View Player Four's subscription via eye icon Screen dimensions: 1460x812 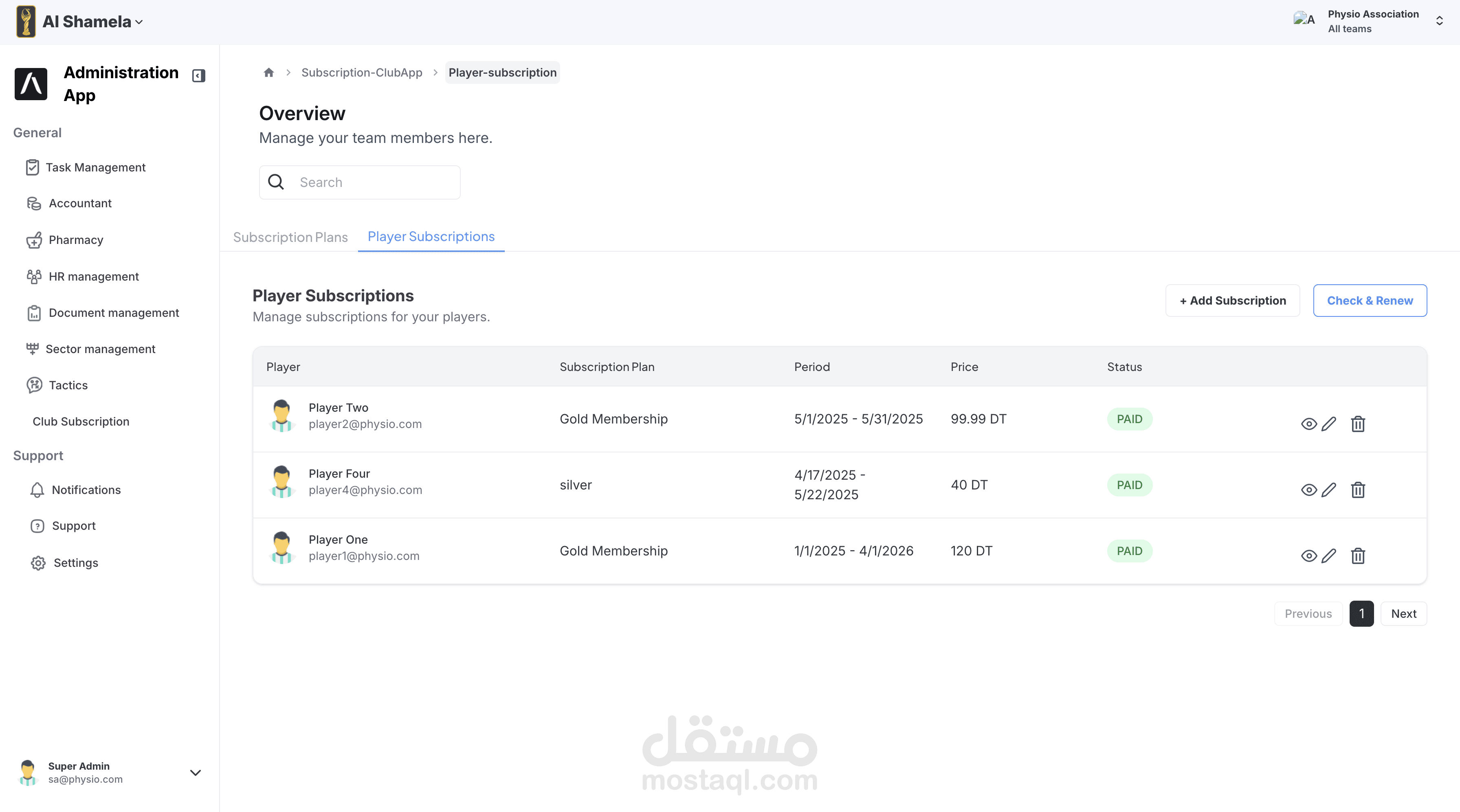[x=1308, y=489]
